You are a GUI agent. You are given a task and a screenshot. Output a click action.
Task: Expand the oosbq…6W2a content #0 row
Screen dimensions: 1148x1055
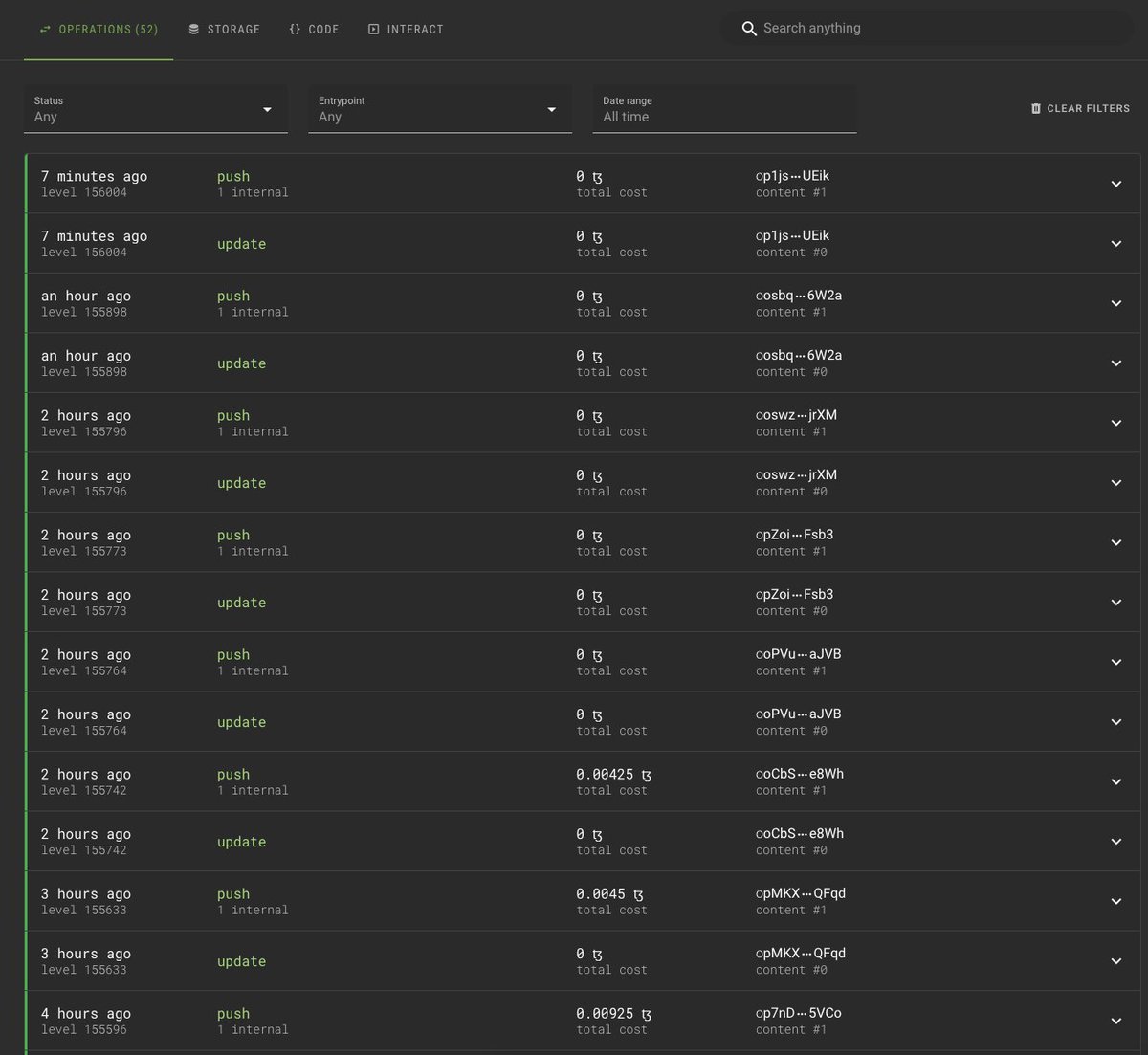[1115, 363]
